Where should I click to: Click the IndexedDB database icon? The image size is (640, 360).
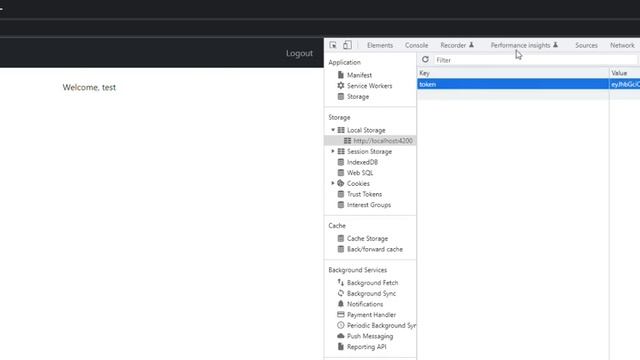pyautogui.click(x=341, y=162)
